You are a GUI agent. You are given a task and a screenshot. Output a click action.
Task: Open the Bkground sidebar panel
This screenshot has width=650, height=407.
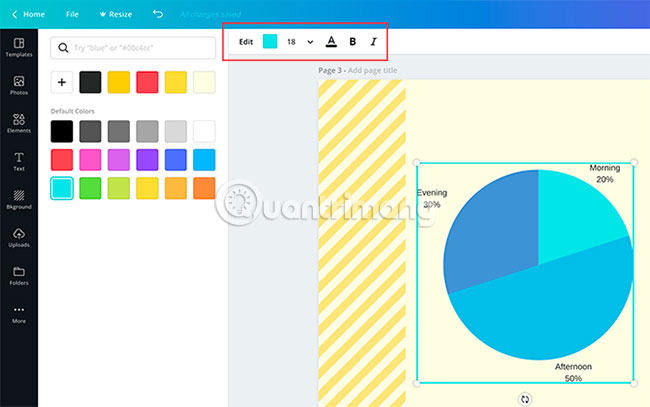[x=19, y=199]
